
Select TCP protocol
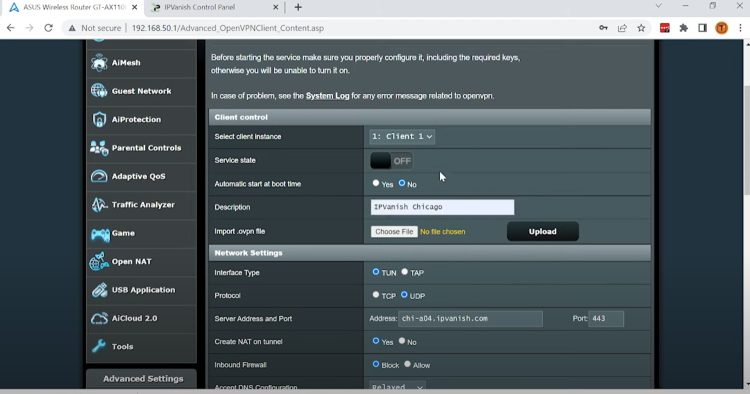(x=376, y=295)
